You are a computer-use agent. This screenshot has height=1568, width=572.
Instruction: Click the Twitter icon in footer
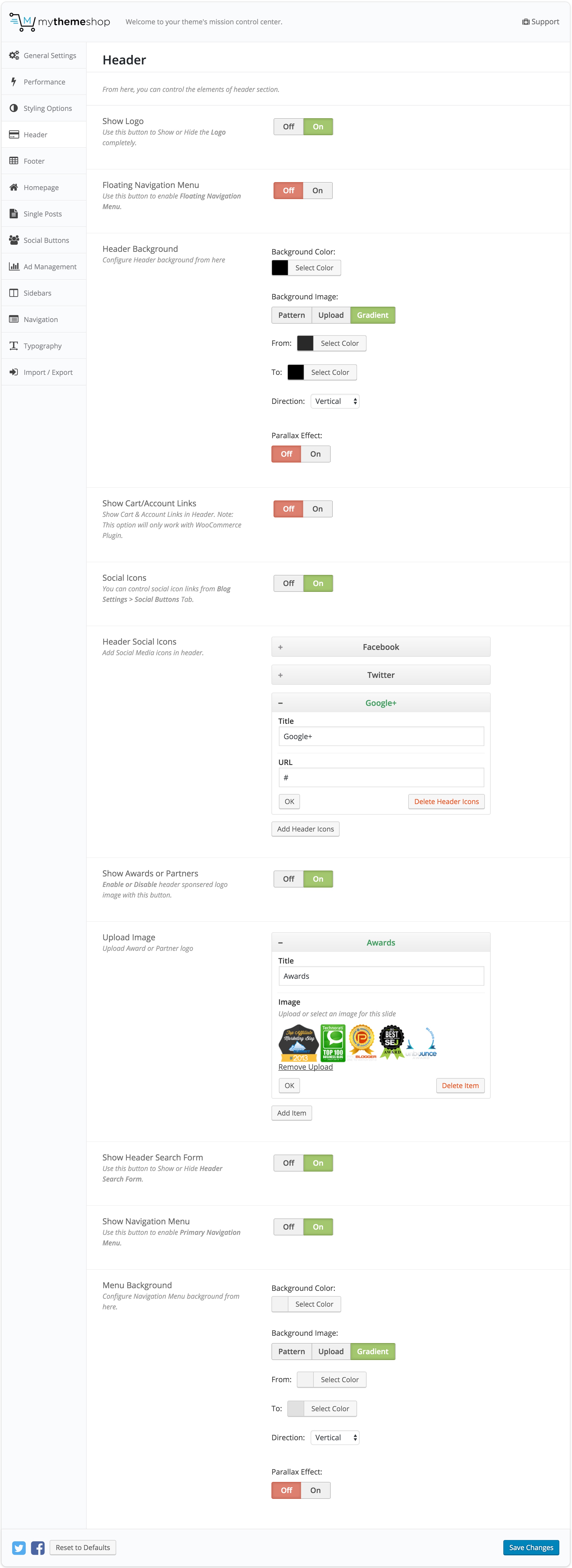tap(19, 1547)
